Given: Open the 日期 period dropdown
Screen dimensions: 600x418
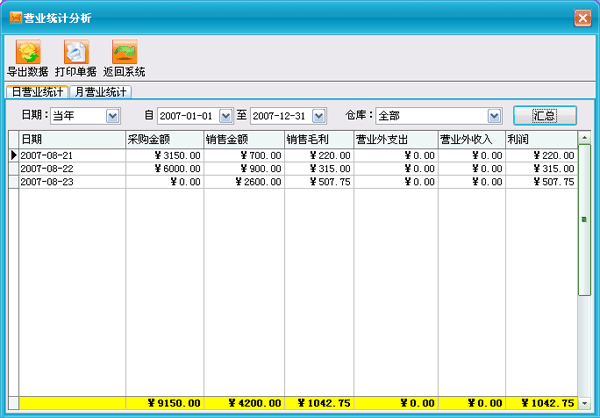Looking at the screenshot, I should (x=112, y=116).
